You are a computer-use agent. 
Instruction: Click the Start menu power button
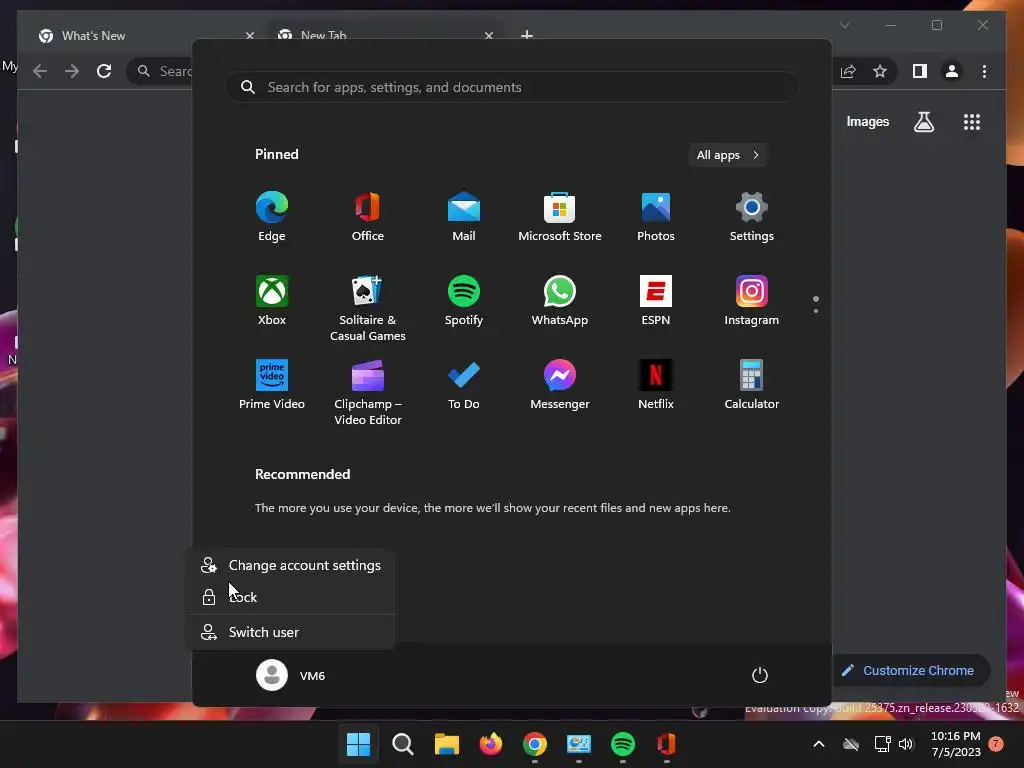pyautogui.click(x=760, y=675)
